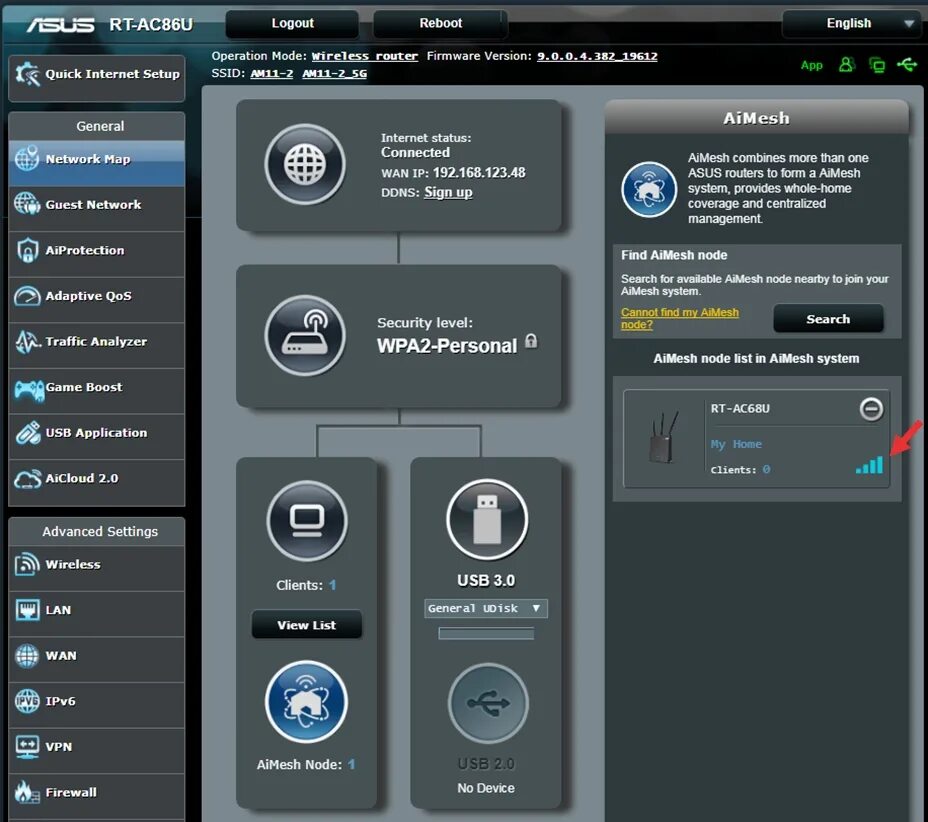Open the Clients computer icon
Image resolution: width=928 pixels, height=822 pixels.
click(307, 521)
